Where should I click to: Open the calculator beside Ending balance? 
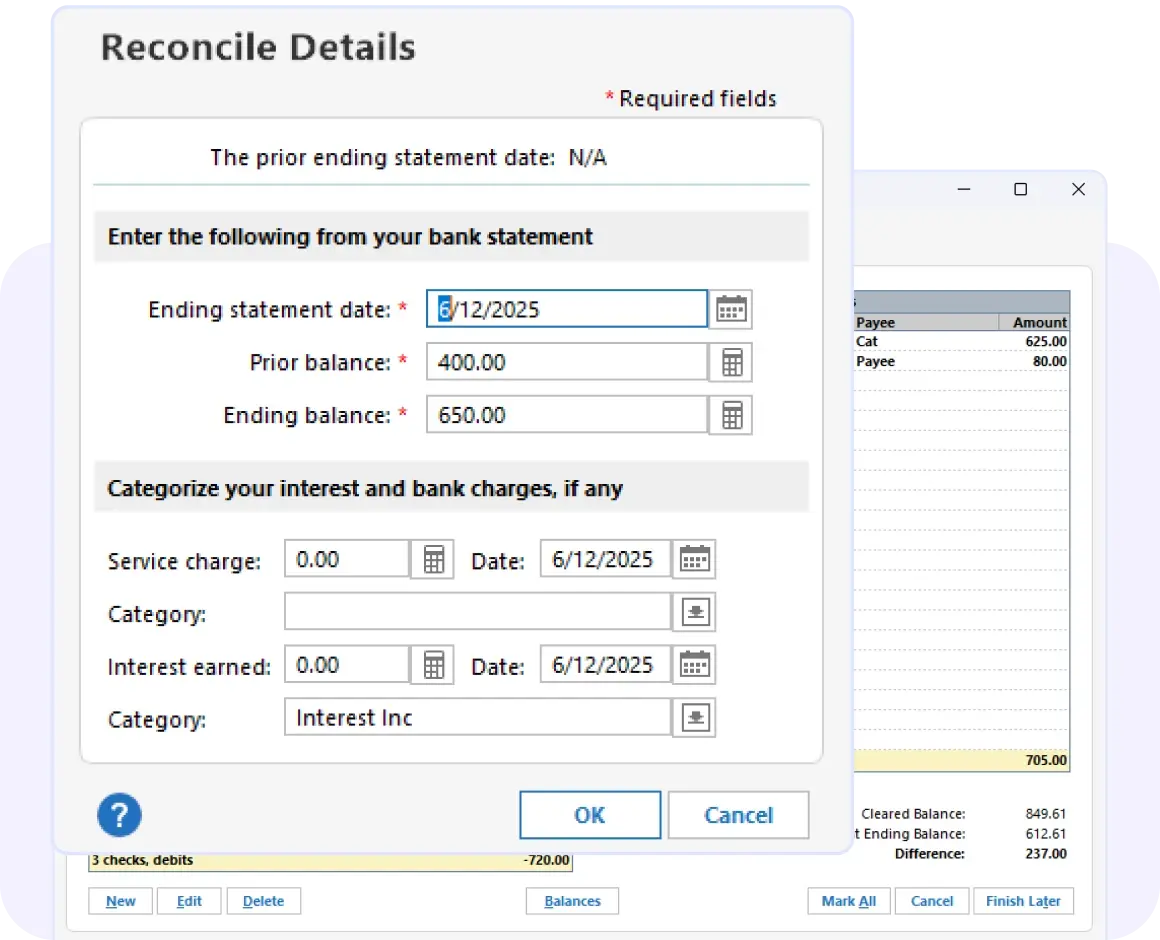coord(731,415)
